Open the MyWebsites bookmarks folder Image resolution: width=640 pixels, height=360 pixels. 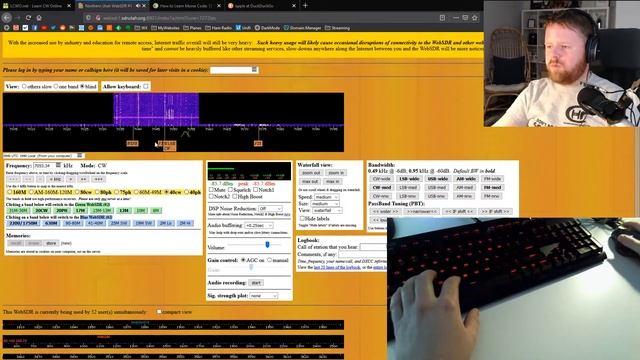click(x=165, y=28)
